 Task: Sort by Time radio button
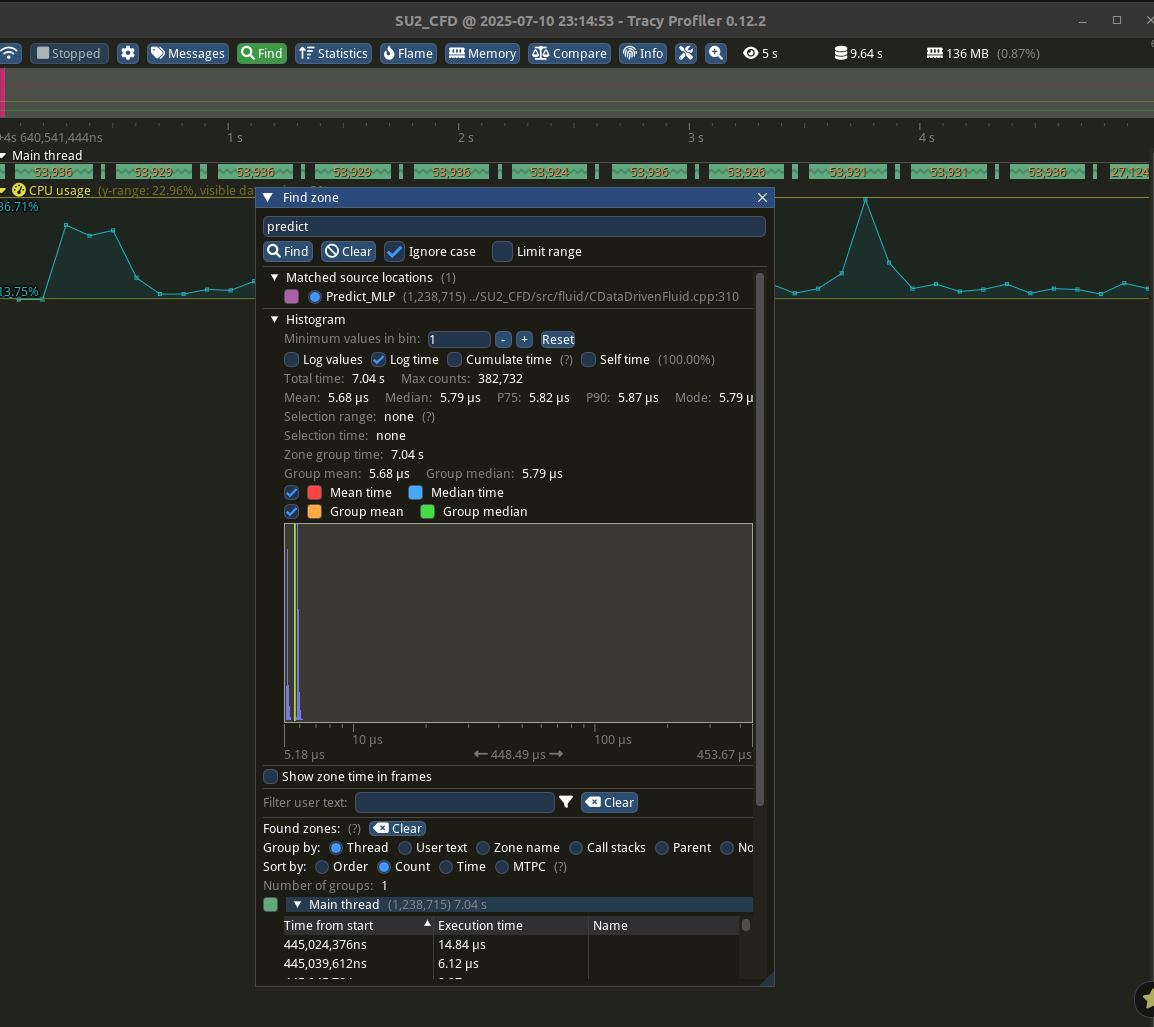click(x=445, y=867)
